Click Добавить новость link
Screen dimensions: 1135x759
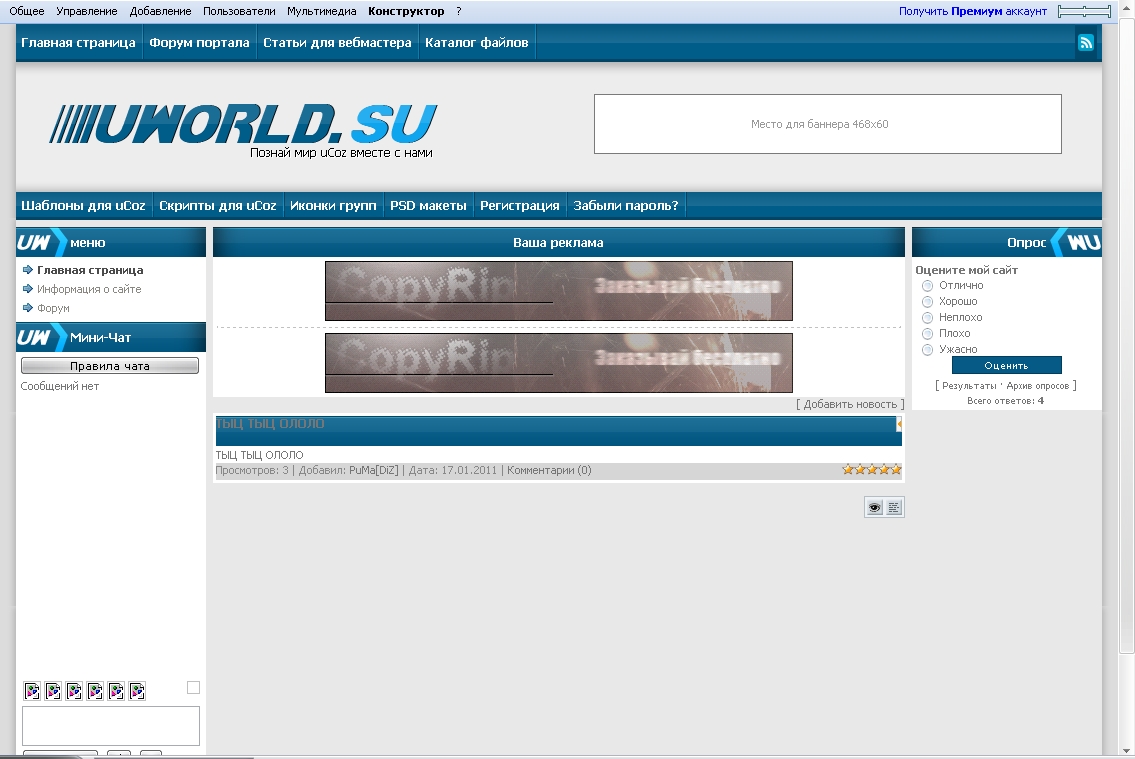pos(850,404)
